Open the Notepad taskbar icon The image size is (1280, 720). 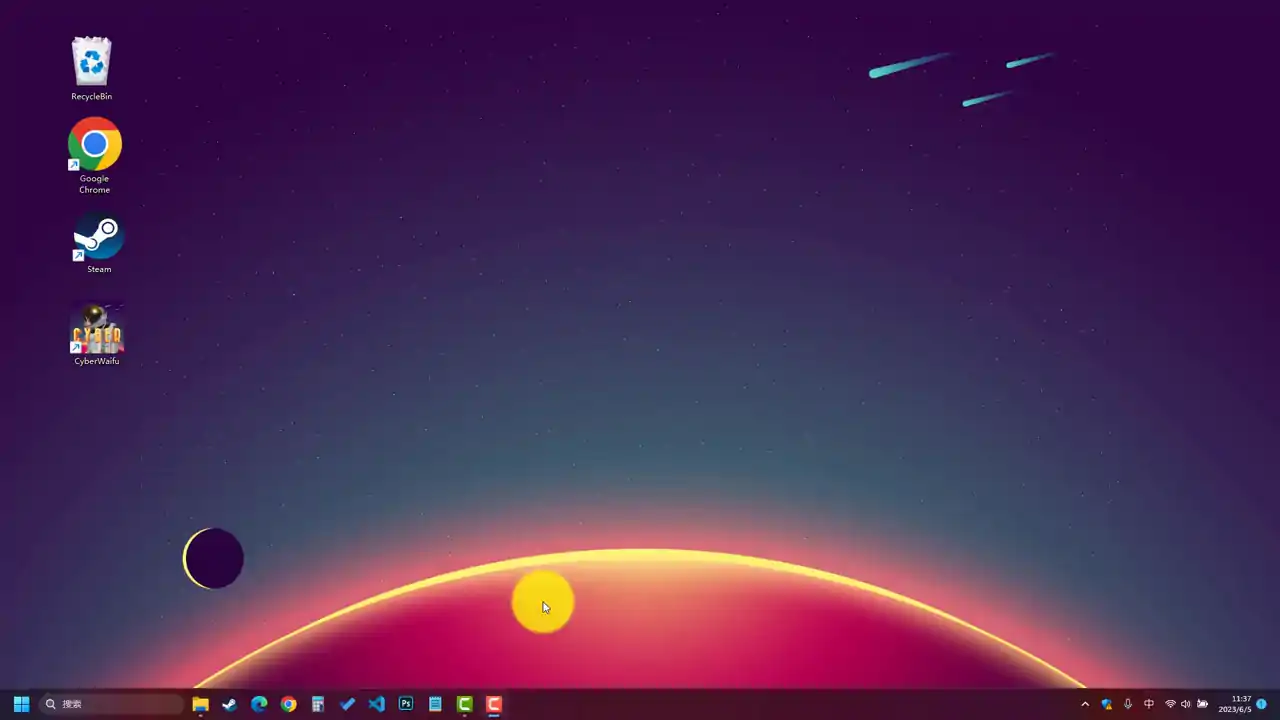(x=435, y=704)
